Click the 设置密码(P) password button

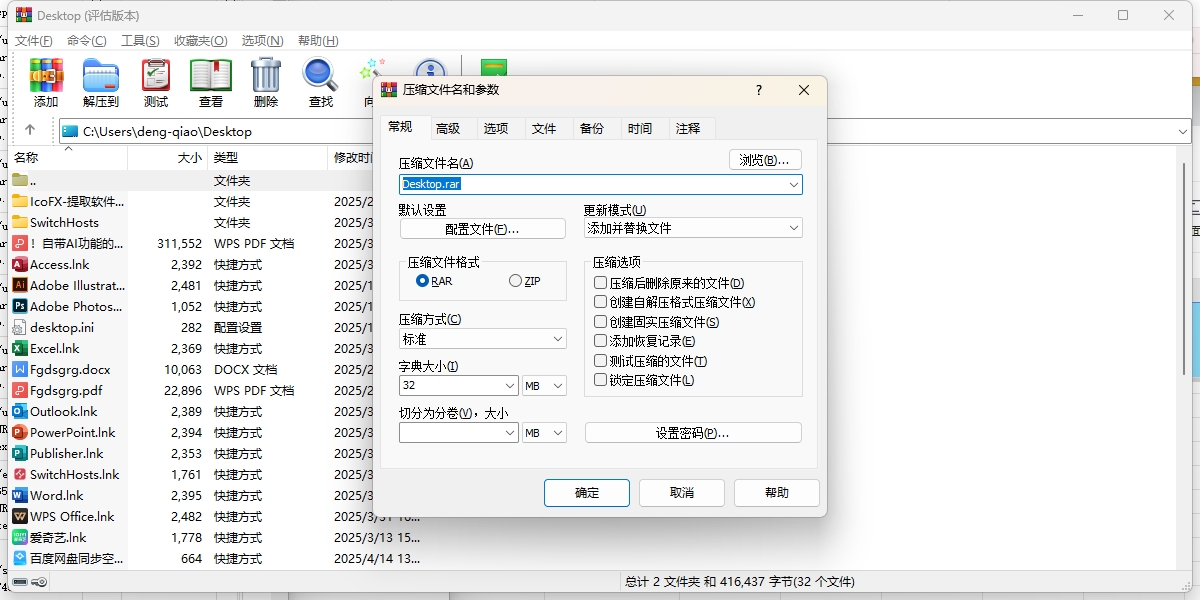(x=693, y=432)
